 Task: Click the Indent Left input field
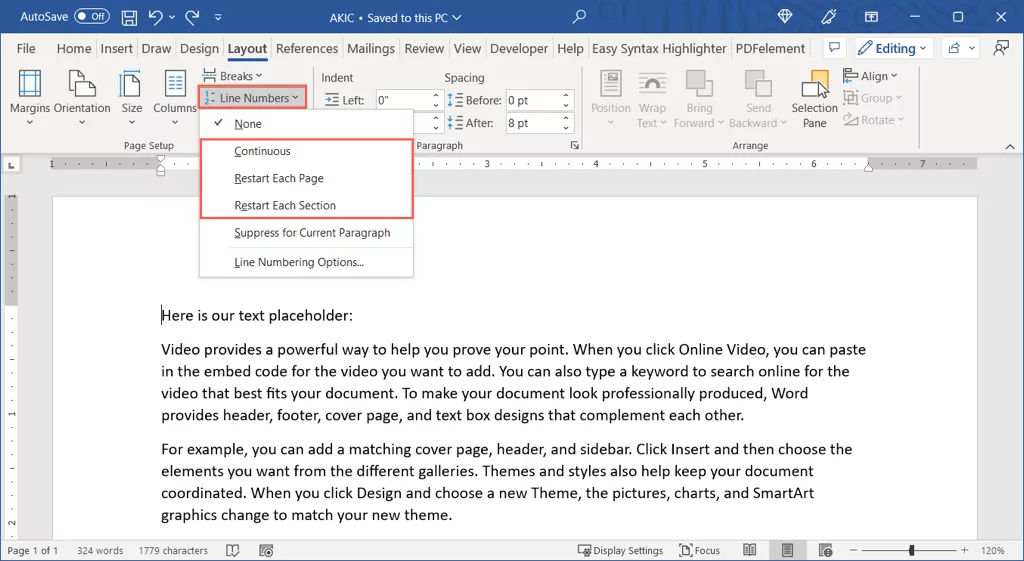(402, 100)
